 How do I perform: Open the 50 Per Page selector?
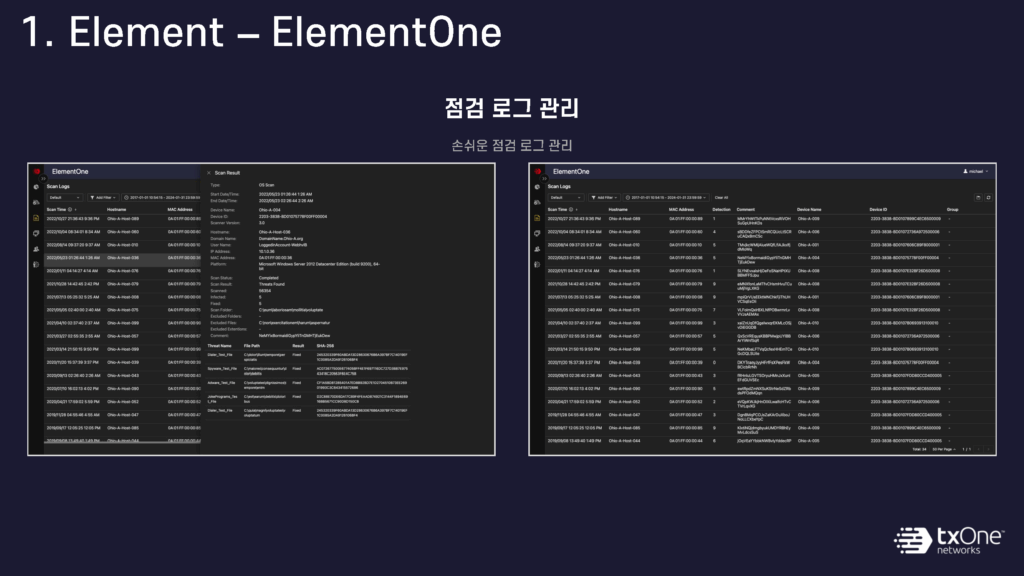point(945,449)
